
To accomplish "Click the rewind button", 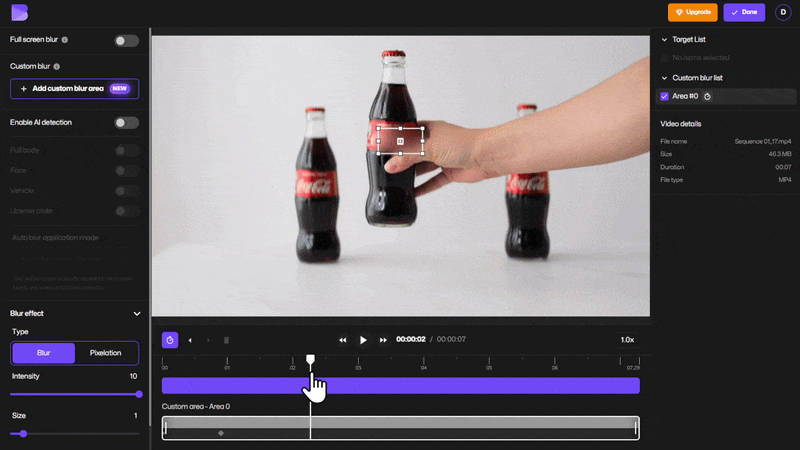I will [343, 340].
